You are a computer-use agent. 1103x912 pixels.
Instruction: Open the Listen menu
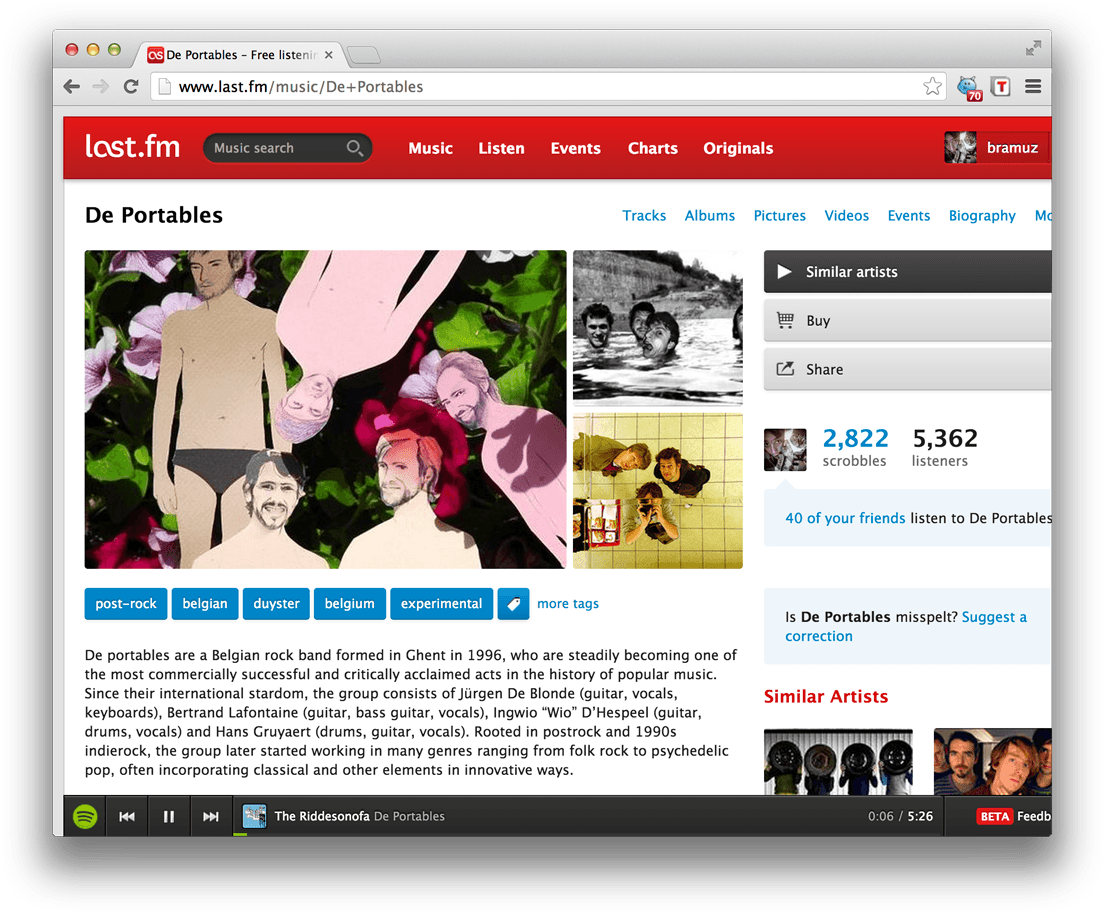[x=502, y=148]
